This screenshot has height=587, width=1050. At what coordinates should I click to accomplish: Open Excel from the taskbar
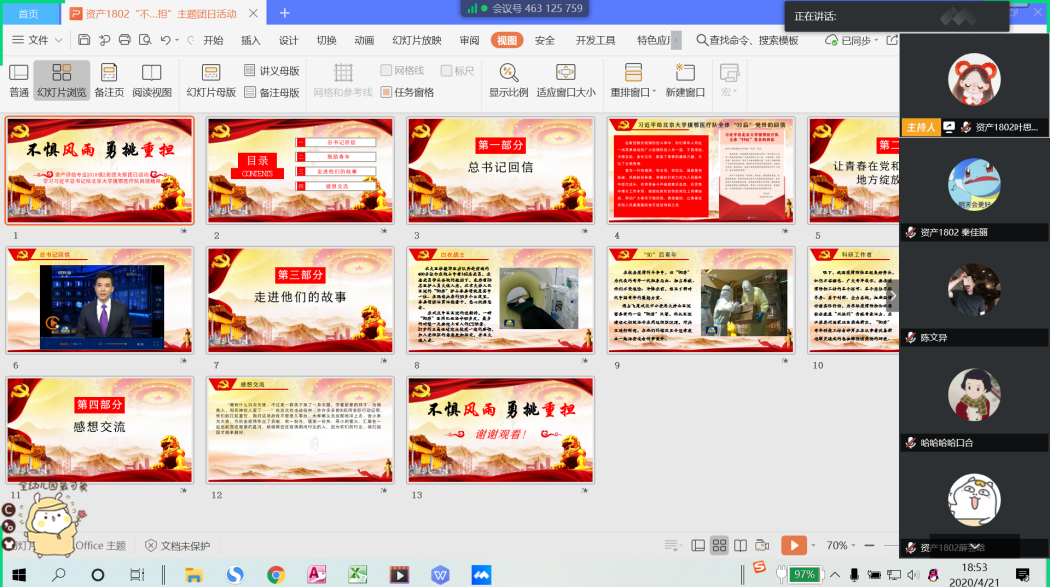(358, 574)
